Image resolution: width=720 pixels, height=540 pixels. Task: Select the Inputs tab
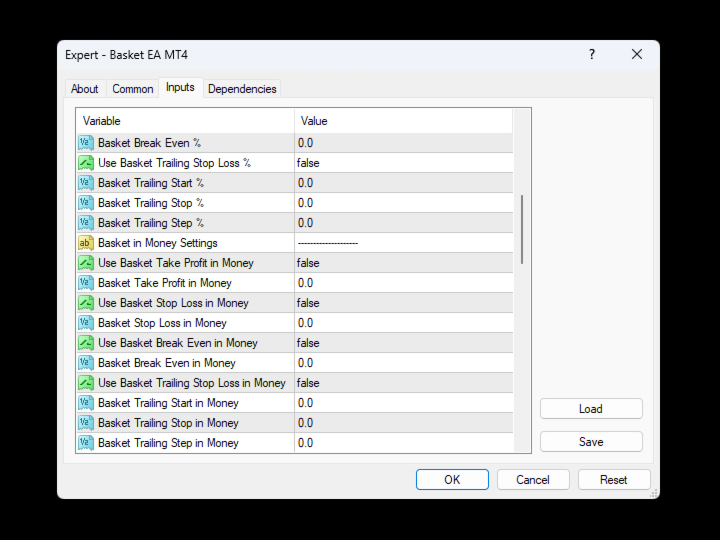point(180,87)
